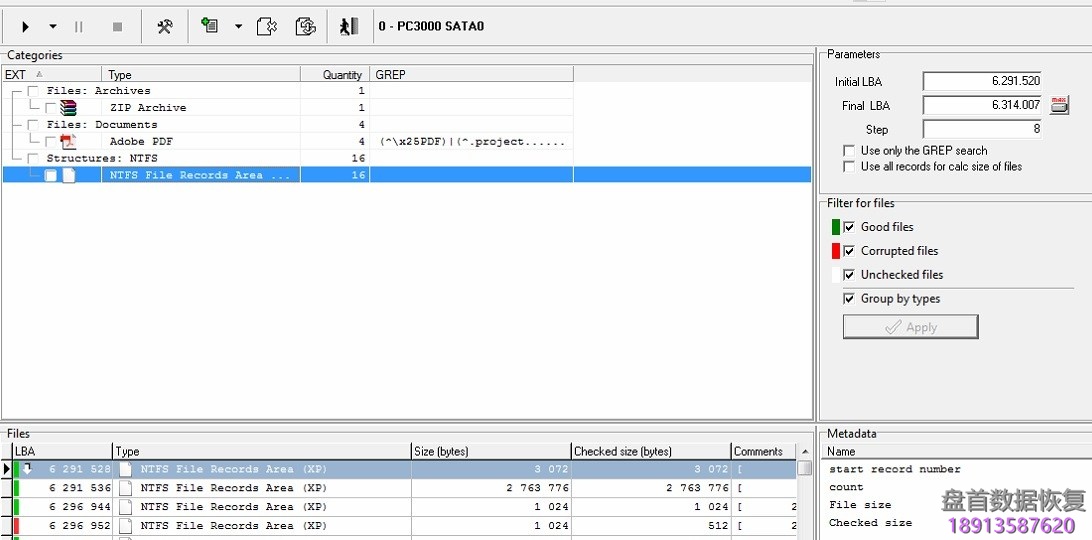Click the '0 - PC3000 SATA0' device label
Screen dimensions: 1092x540
point(431,26)
